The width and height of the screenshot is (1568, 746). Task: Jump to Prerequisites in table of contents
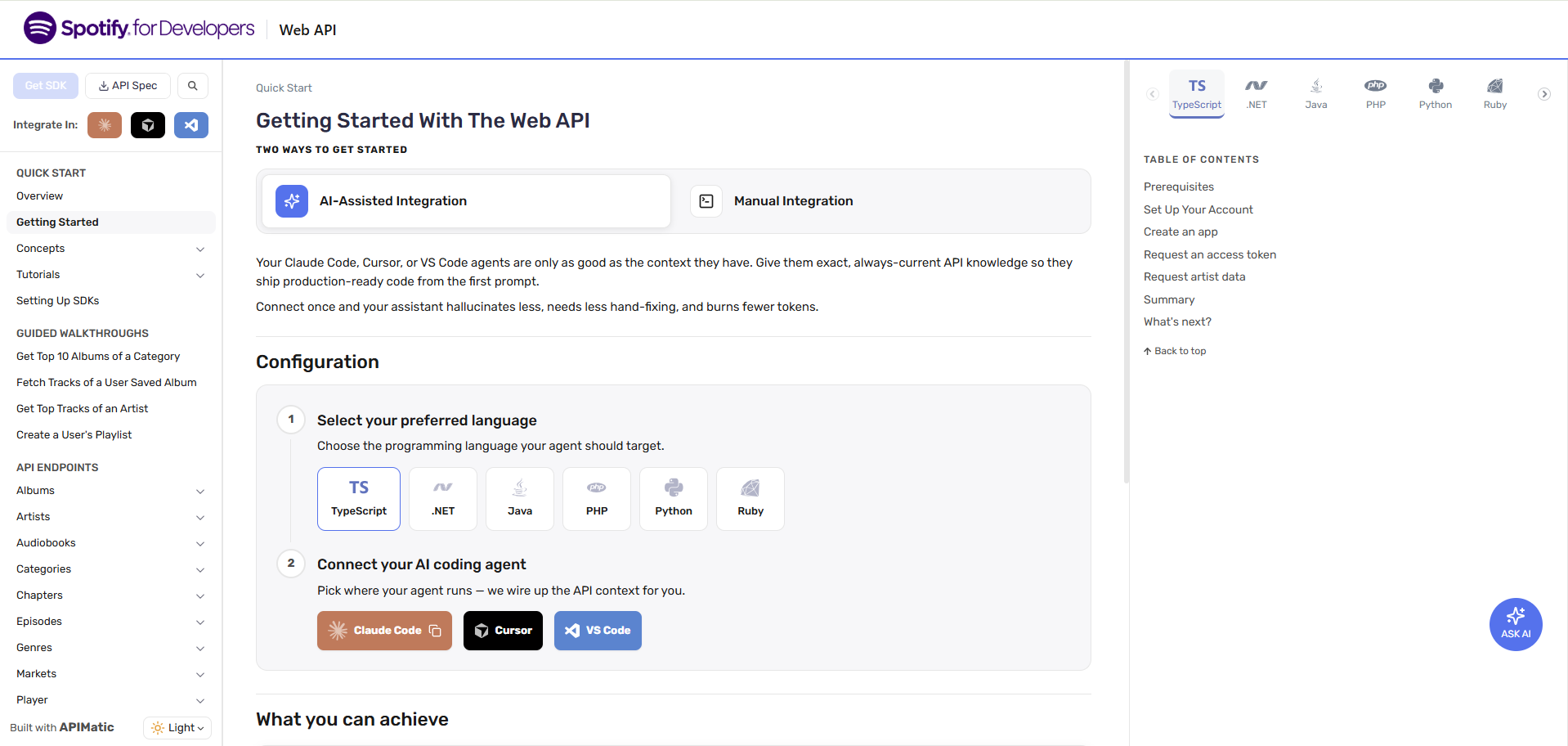1179,187
